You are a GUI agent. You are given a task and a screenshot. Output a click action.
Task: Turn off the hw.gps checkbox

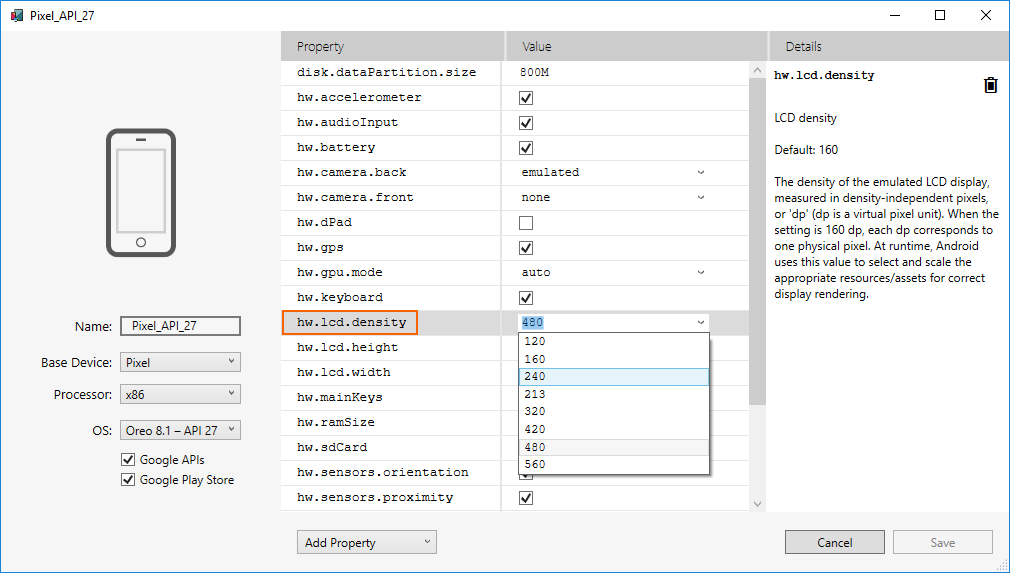tap(526, 247)
